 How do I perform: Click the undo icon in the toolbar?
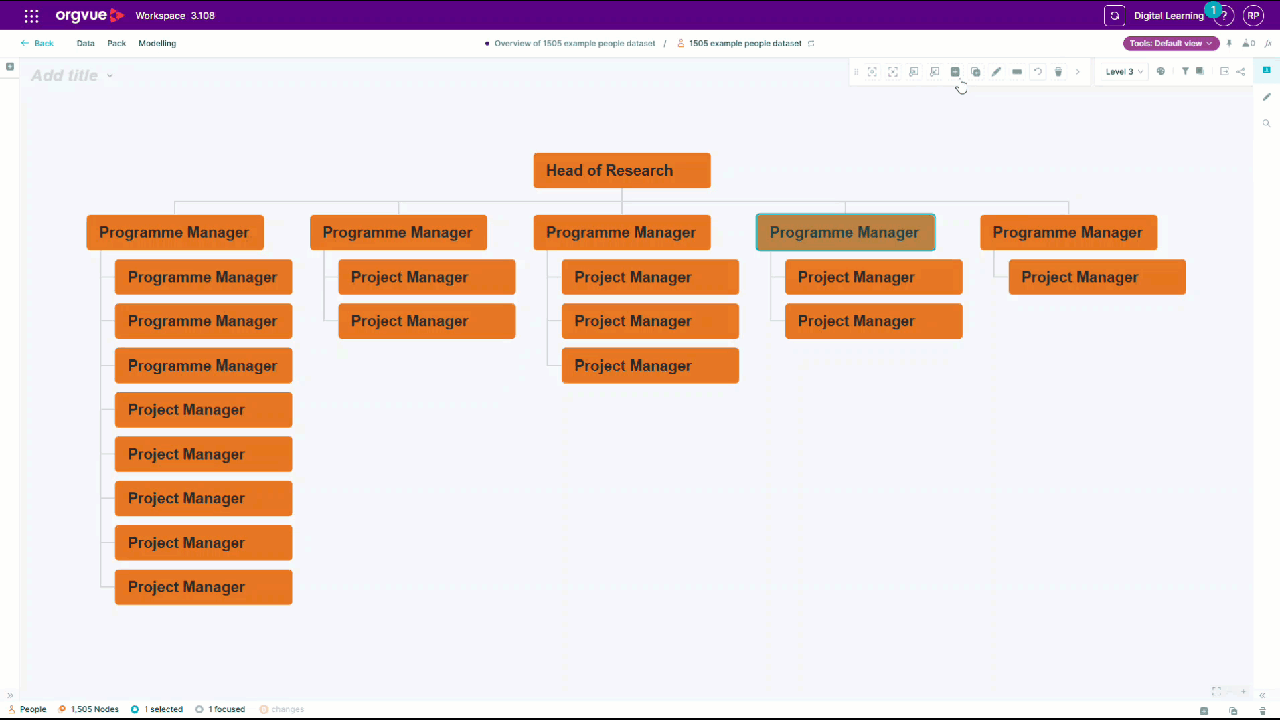[1037, 71]
